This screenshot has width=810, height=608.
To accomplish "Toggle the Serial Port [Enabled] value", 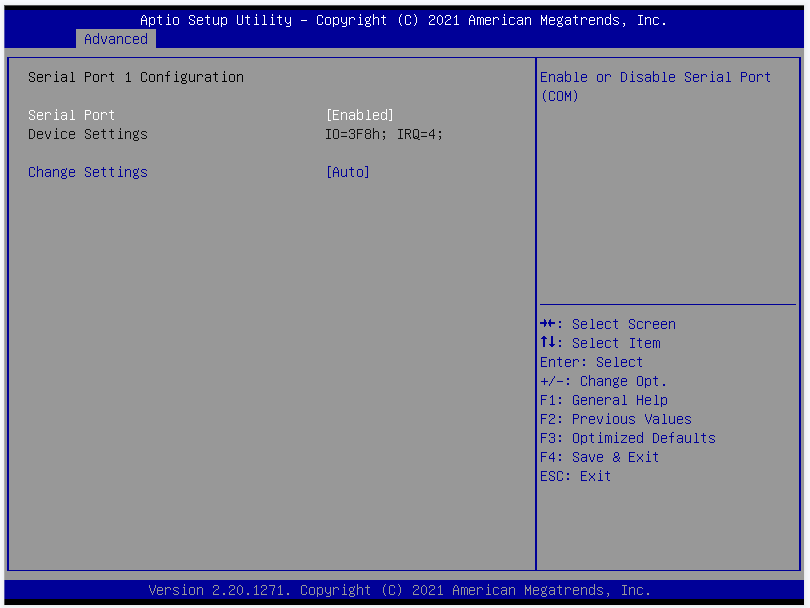I will [x=360, y=115].
